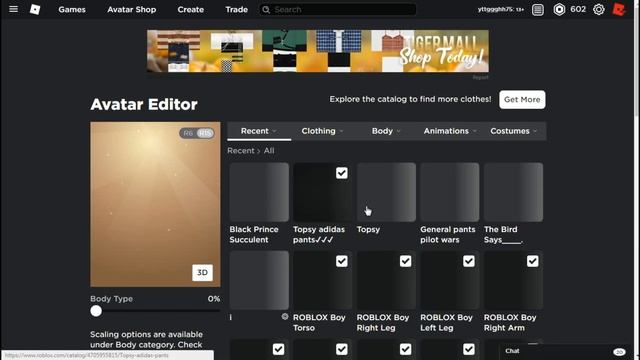Uncheck ROBLOX Boy Torso checkbox
Viewport: 640px width, 360px height.
342,261
